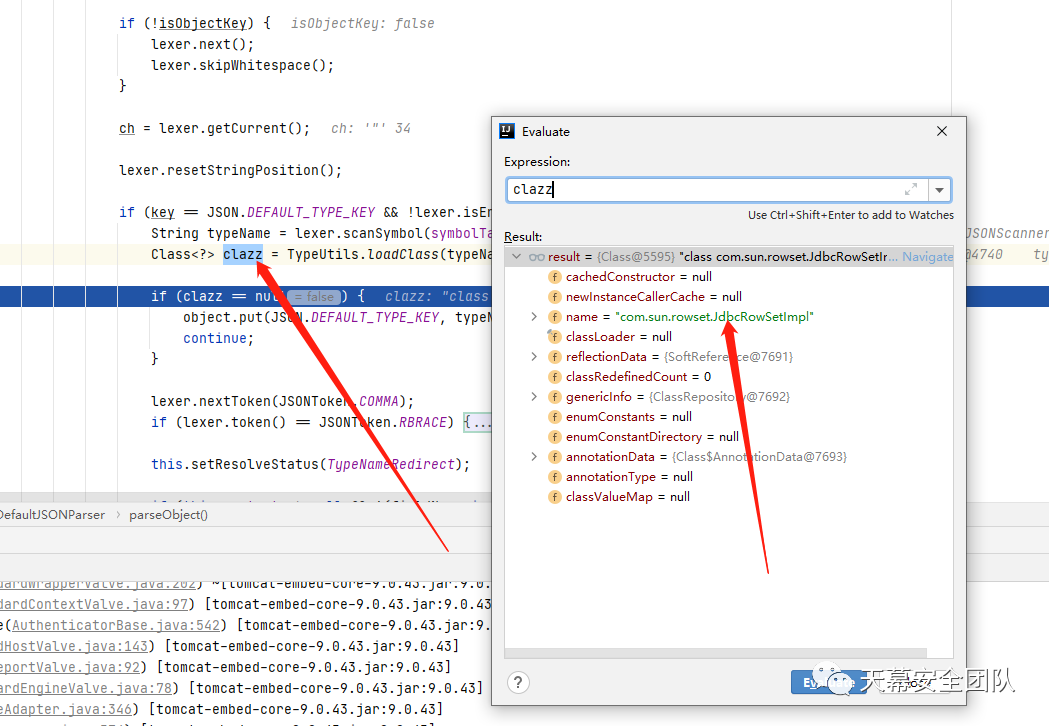
Task: Click the horizontal scrollbar in the Result pane
Action: [716, 652]
